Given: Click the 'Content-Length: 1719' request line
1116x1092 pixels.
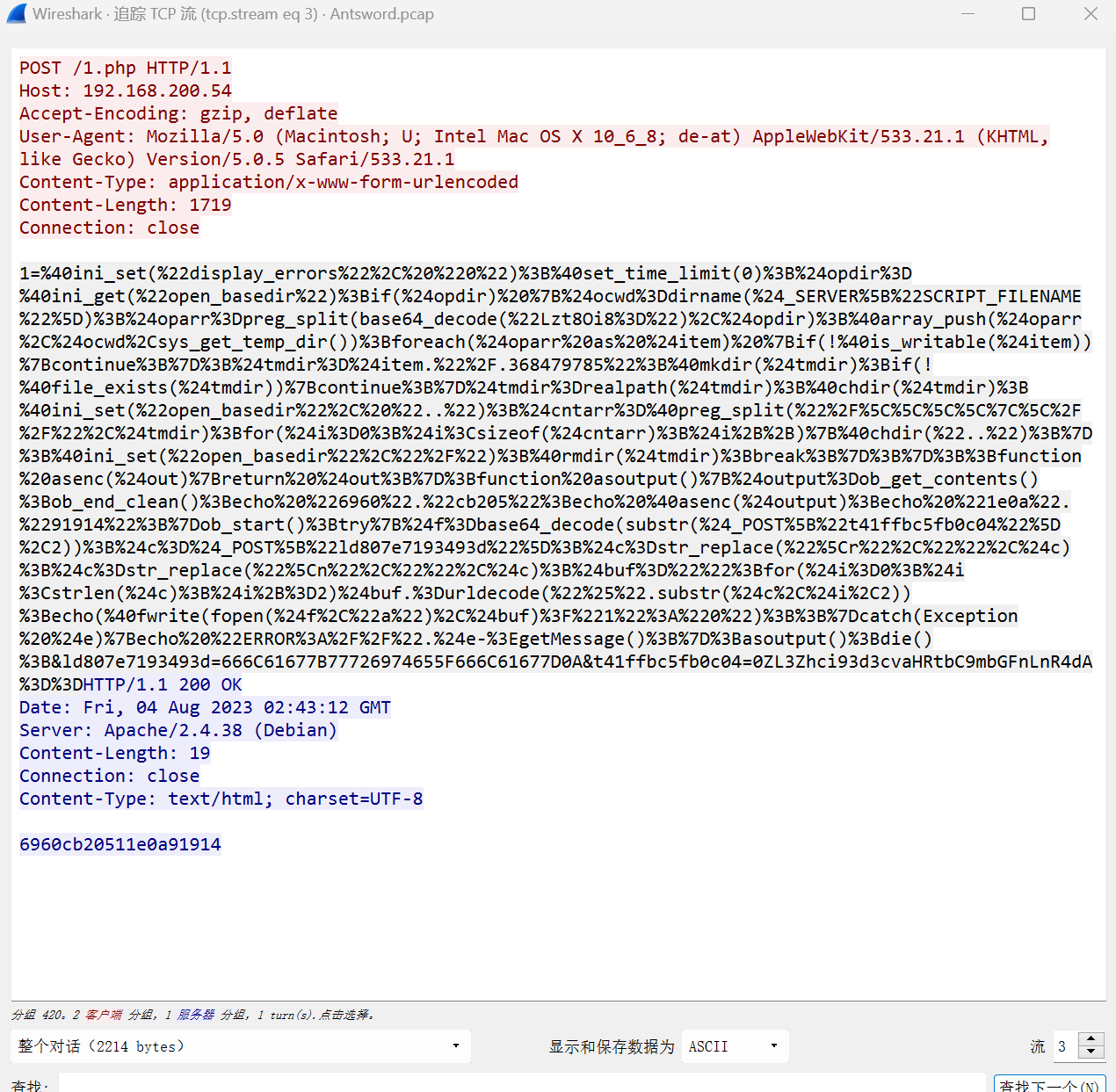Looking at the screenshot, I should click(x=126, y=205).
